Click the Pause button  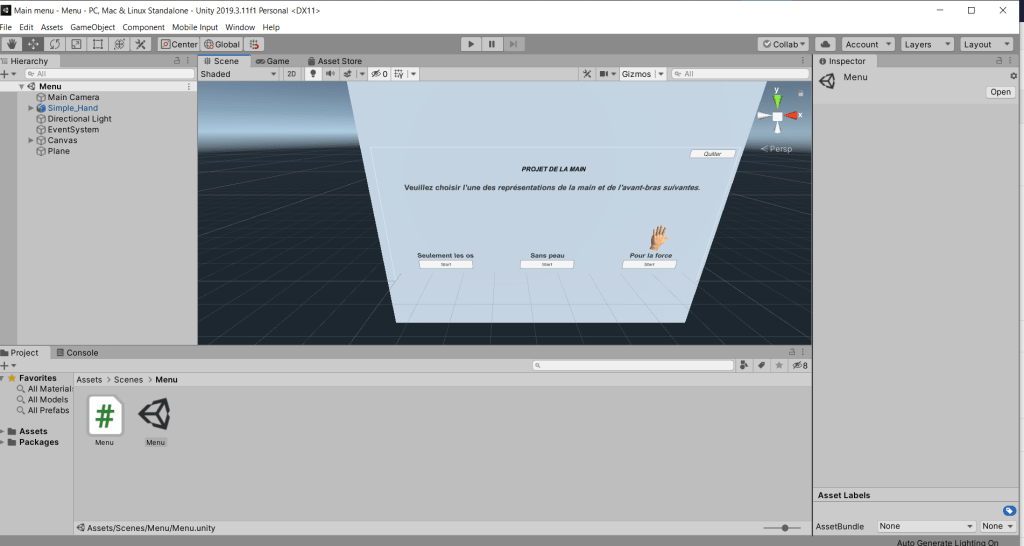pos(492,44)
